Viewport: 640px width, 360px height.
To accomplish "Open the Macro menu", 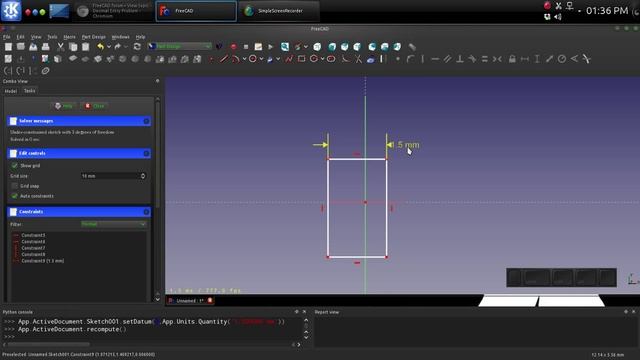I will [69, 37].
